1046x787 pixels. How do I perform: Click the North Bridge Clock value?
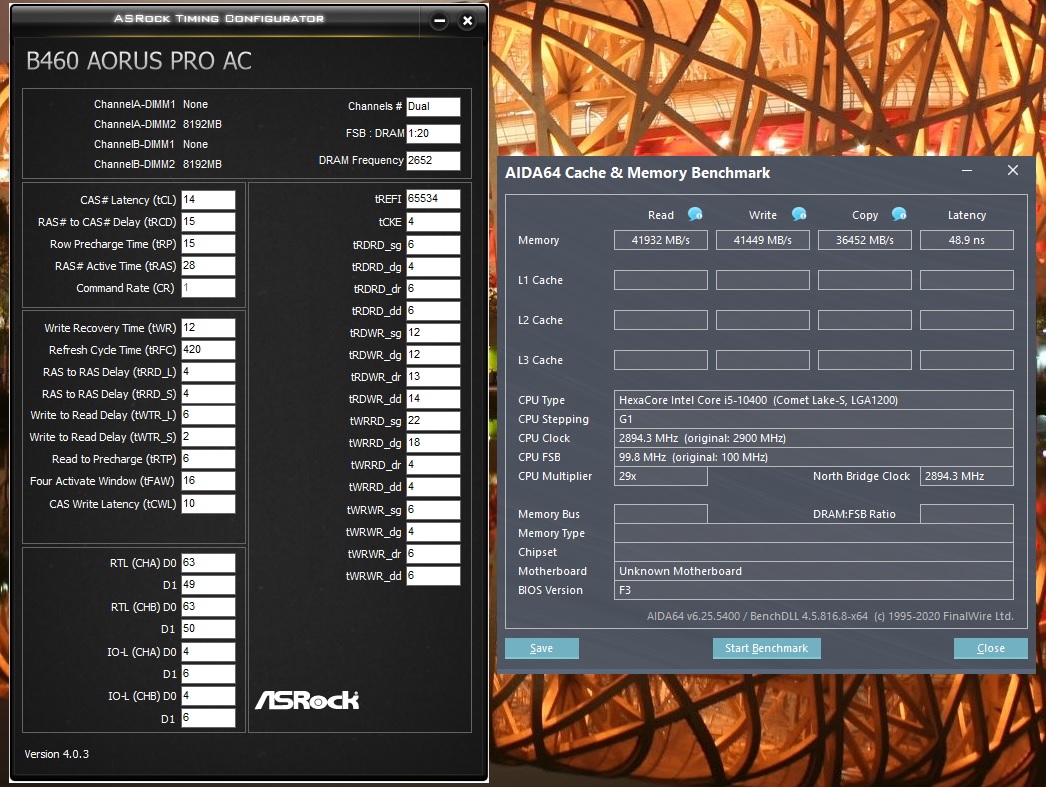[967, 476]
